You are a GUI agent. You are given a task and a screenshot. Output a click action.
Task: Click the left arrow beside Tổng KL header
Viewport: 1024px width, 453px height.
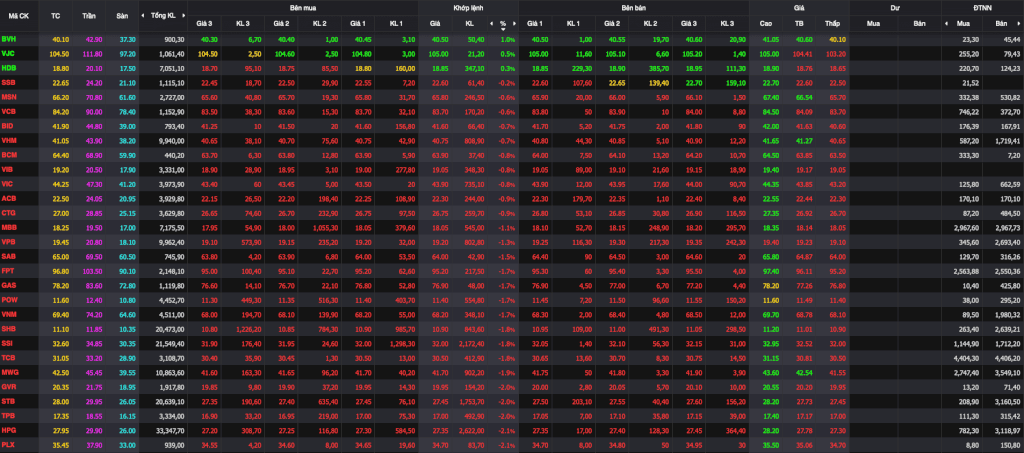pos(143,15)
